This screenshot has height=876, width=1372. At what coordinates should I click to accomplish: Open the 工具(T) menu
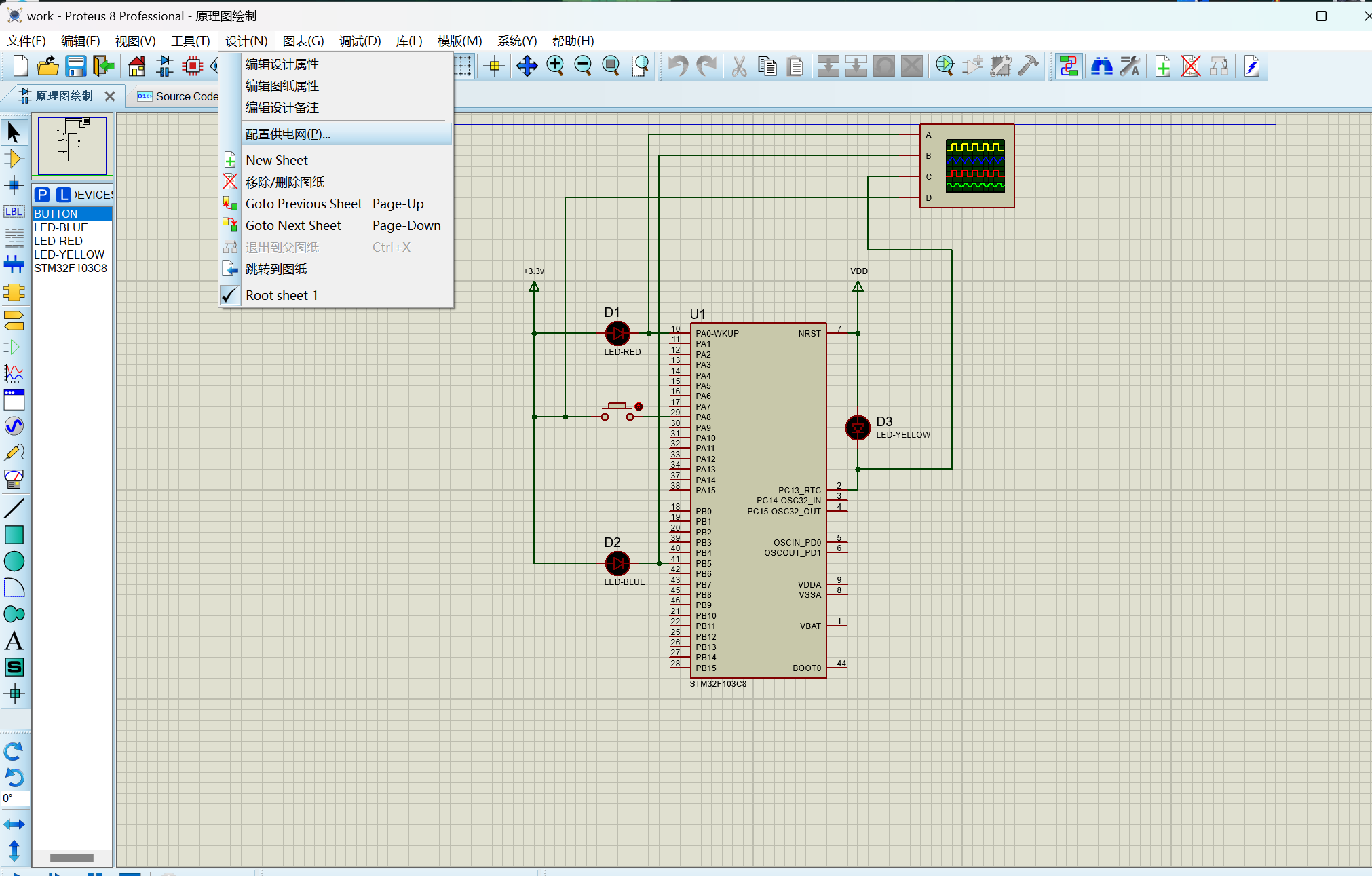coord(191,41)
